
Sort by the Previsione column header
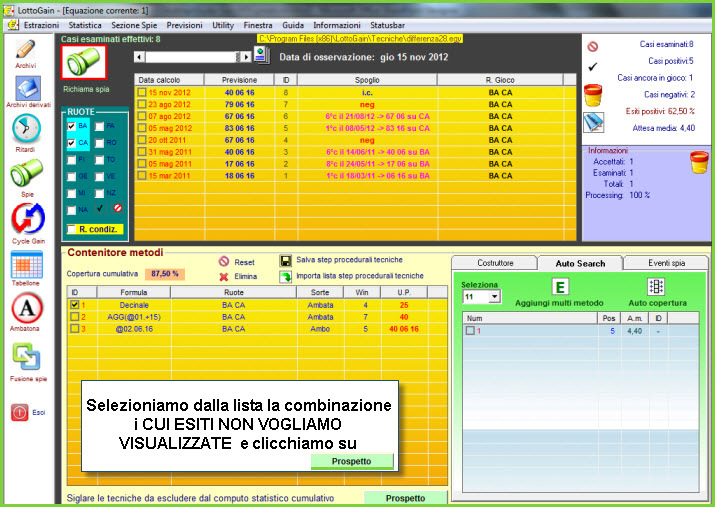239,80
